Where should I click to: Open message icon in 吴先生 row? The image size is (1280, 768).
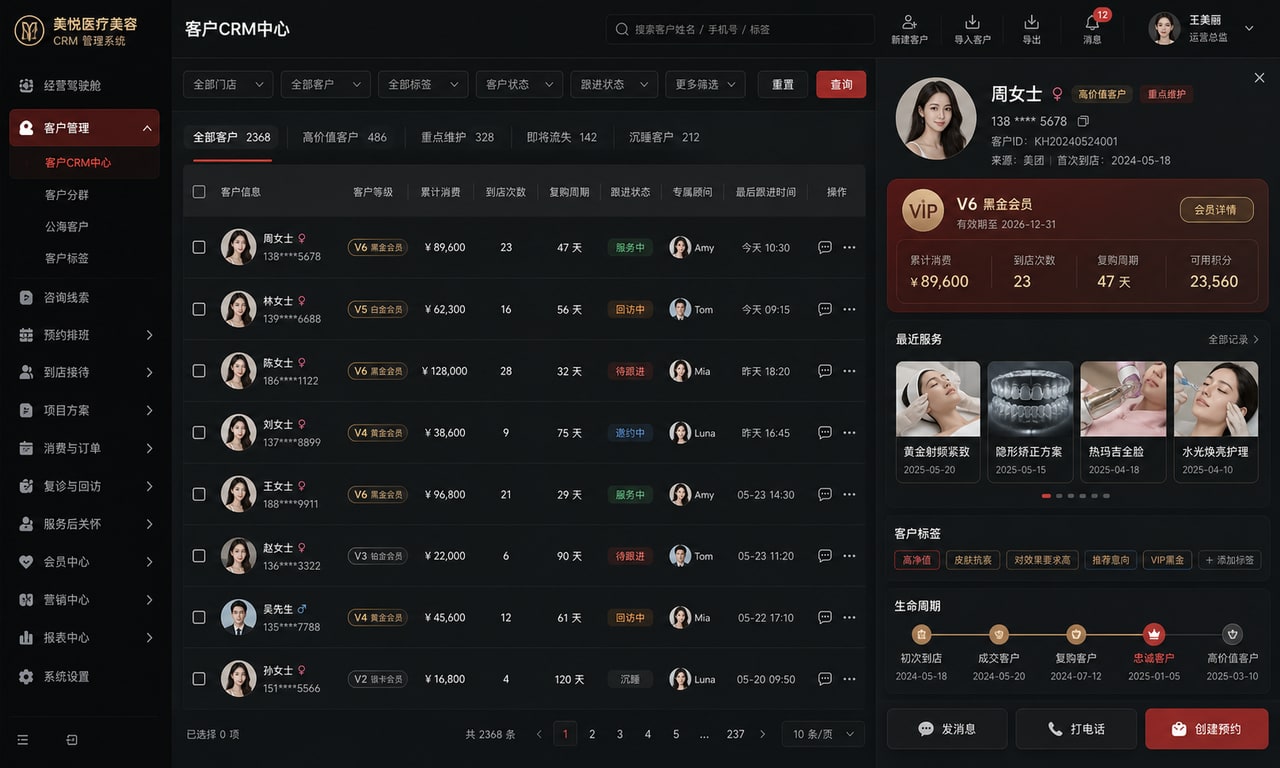pos(825,617)
